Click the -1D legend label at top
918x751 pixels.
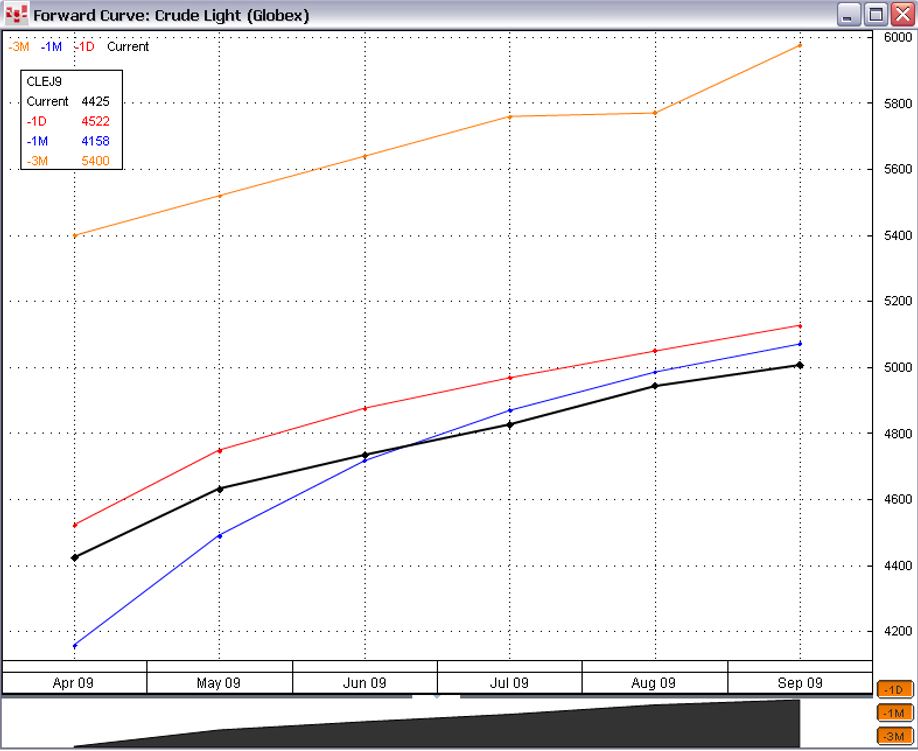(84, 47)
